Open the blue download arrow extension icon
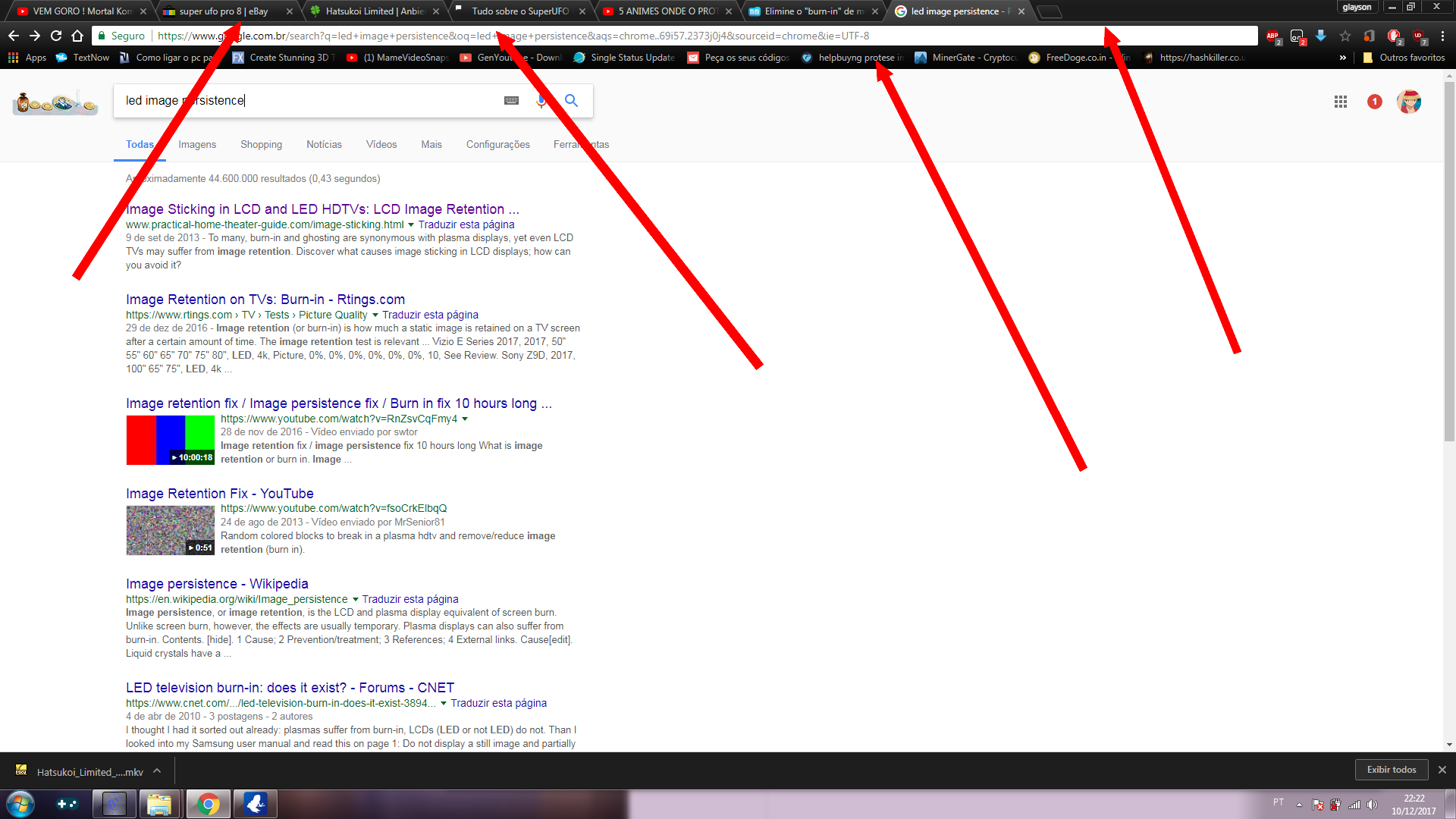Screen dimensions: 1456x819 1321,36
